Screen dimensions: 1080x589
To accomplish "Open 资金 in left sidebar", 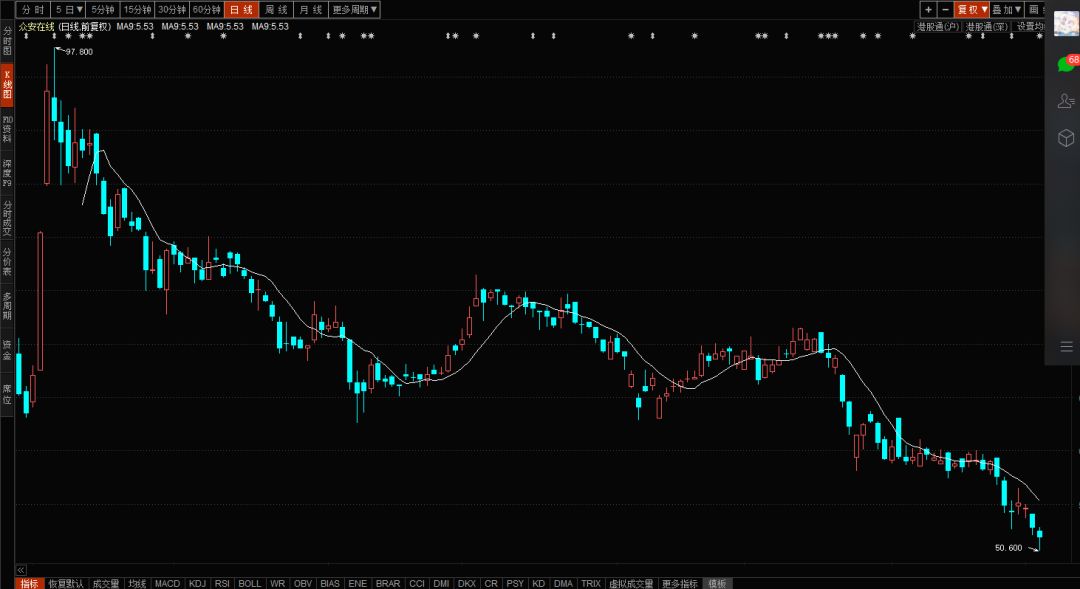I will point(7,350).
